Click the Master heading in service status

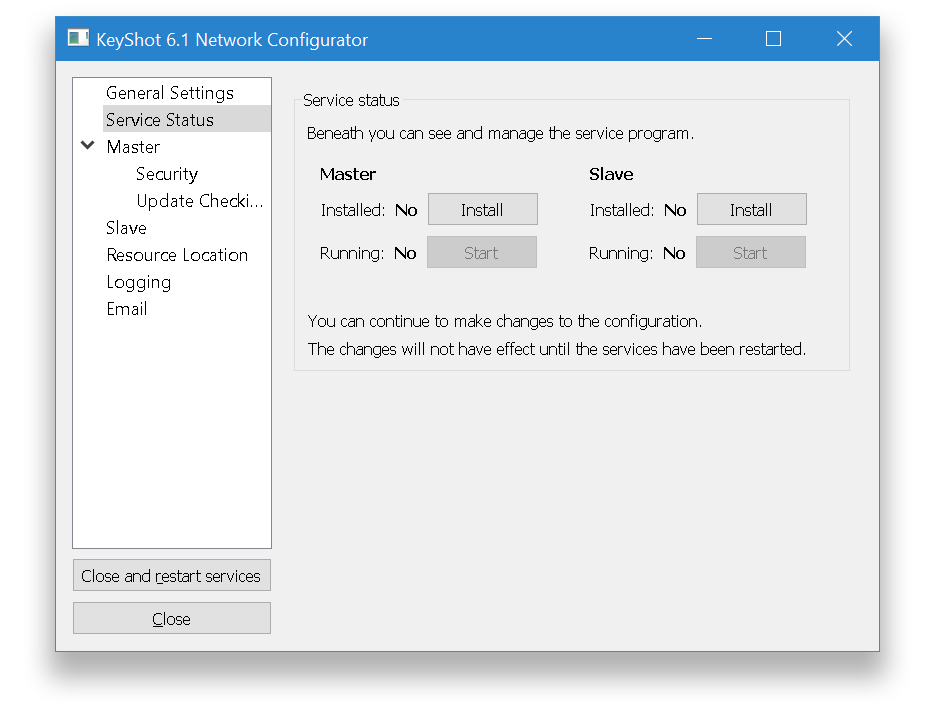[x=348, y=174]
